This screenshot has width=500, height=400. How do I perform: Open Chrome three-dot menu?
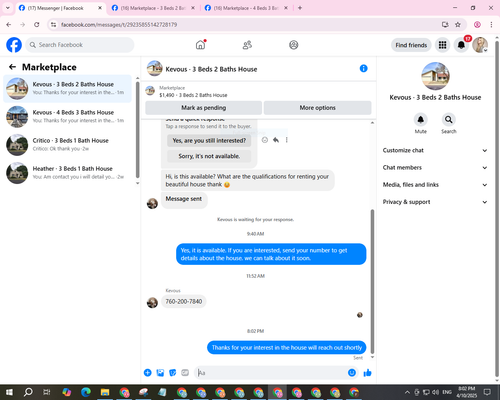491,24
